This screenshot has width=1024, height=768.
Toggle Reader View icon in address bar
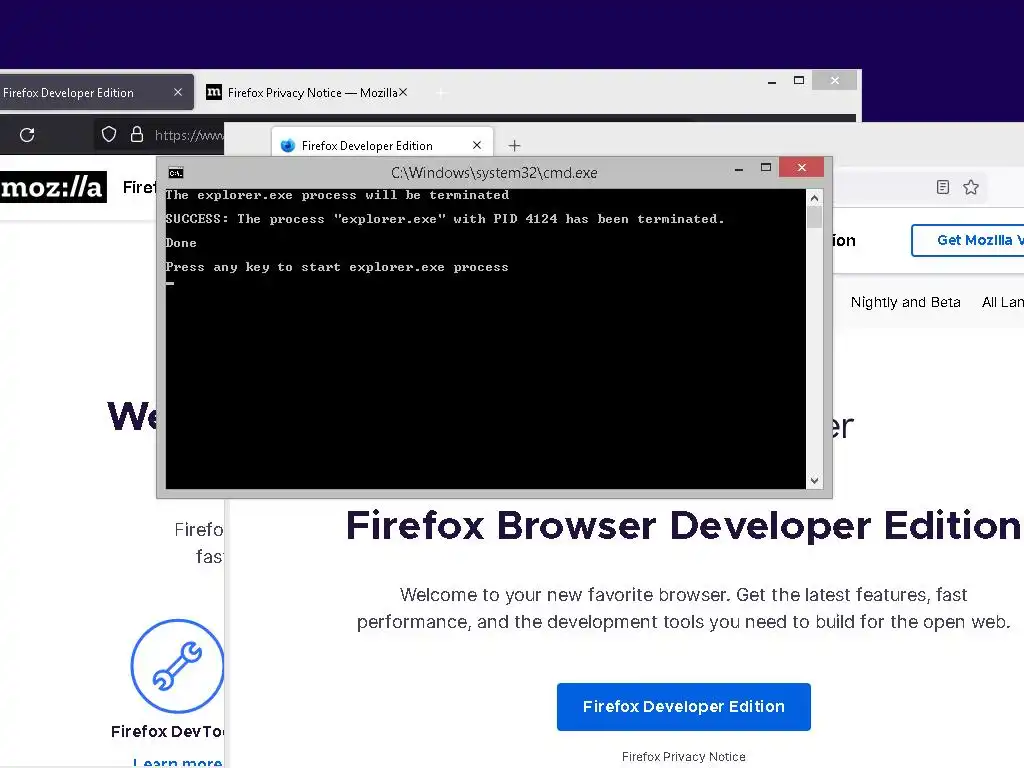[942, 187]
